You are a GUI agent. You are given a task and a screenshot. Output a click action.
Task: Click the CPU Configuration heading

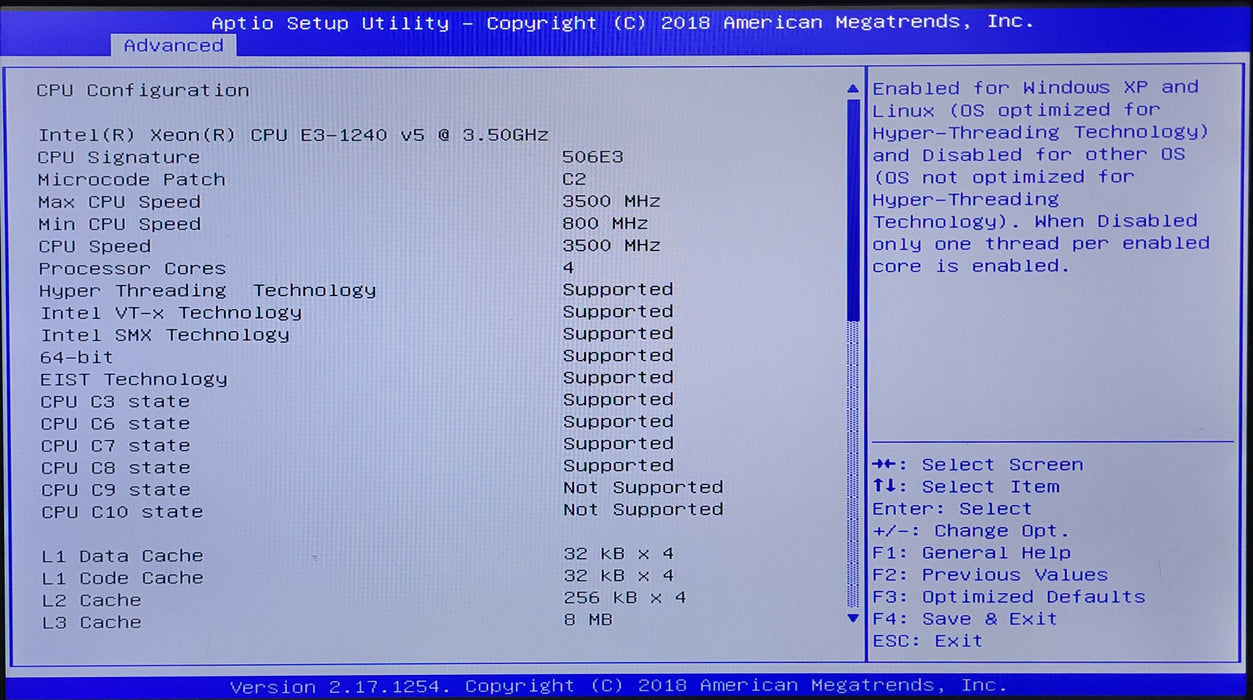click(143, 90)
